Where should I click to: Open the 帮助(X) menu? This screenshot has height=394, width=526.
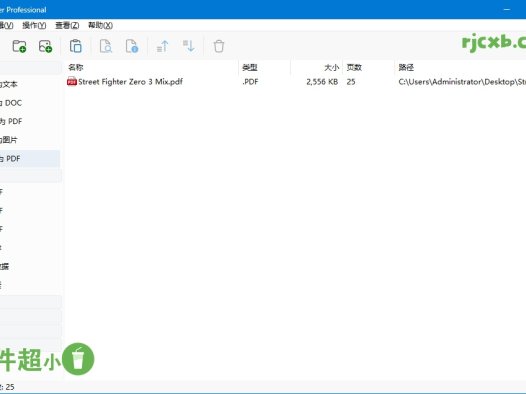(100, 25)
